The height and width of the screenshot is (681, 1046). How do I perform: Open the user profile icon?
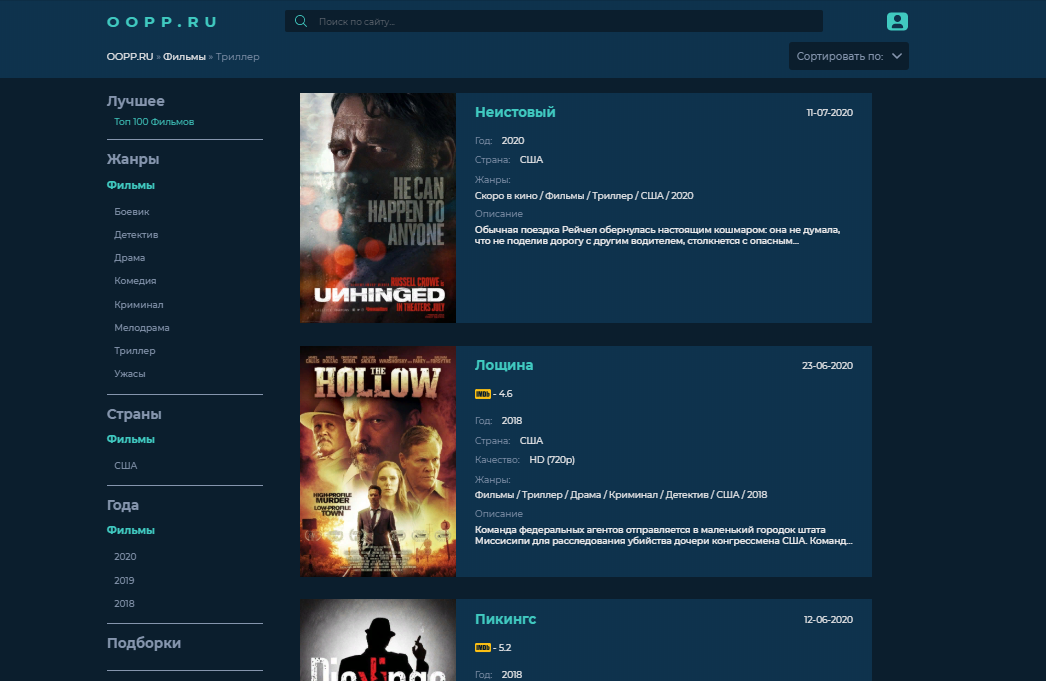(x=897, y=21)
